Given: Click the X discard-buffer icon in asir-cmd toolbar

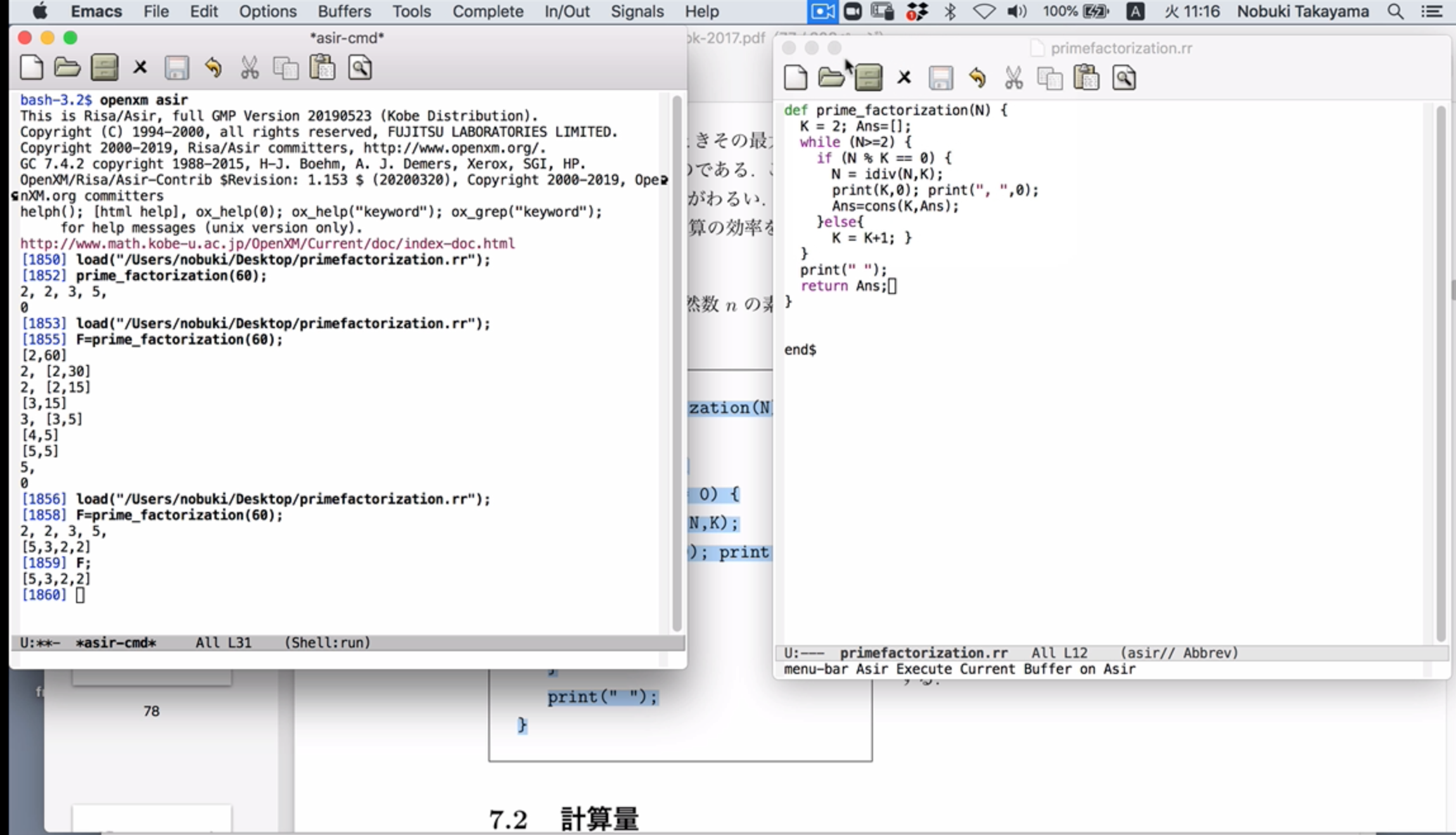Looking at the screenshot, I should pos(140,67).
